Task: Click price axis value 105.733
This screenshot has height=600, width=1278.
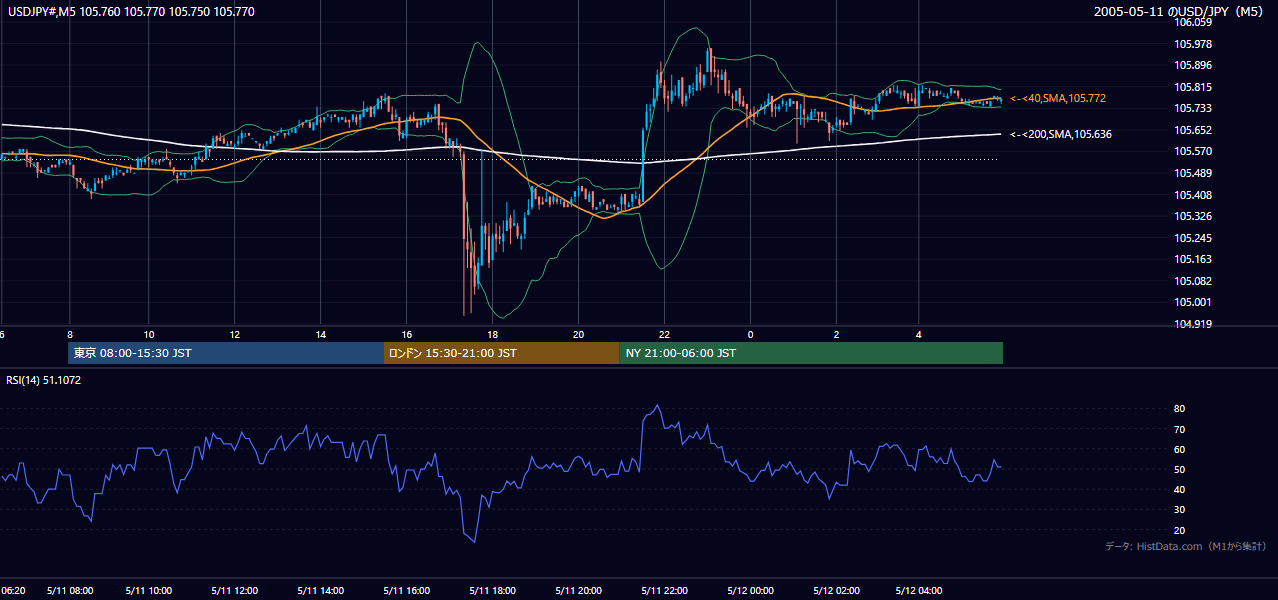Action: (x=1192, y=108)
